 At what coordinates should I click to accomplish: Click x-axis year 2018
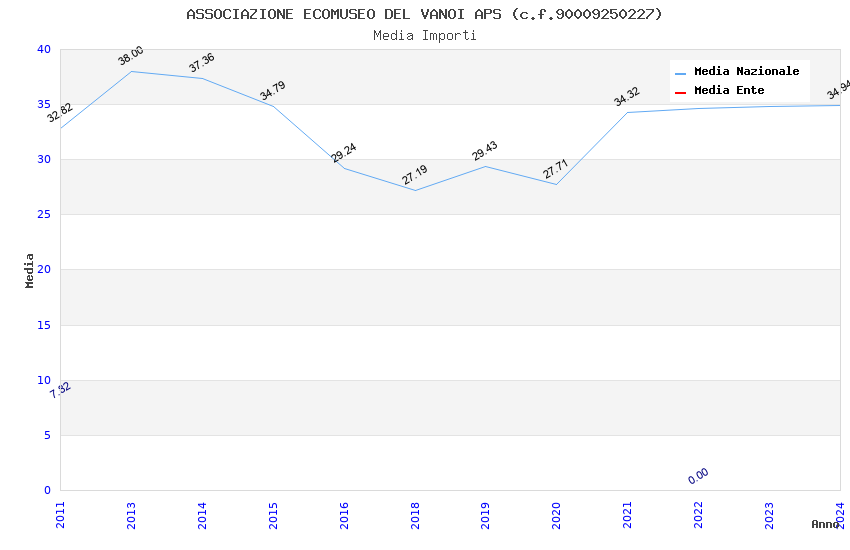tap(415, 515)
